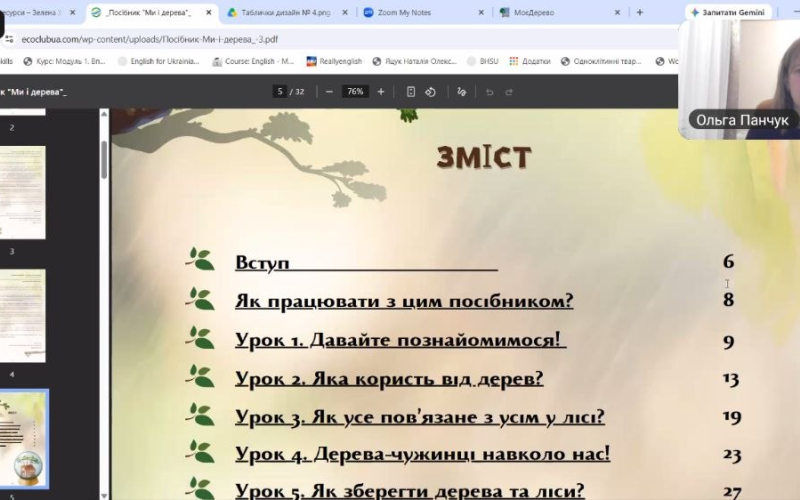Rotate the PDF counterclockwise
800x500 pixels.
coord(430,92)
